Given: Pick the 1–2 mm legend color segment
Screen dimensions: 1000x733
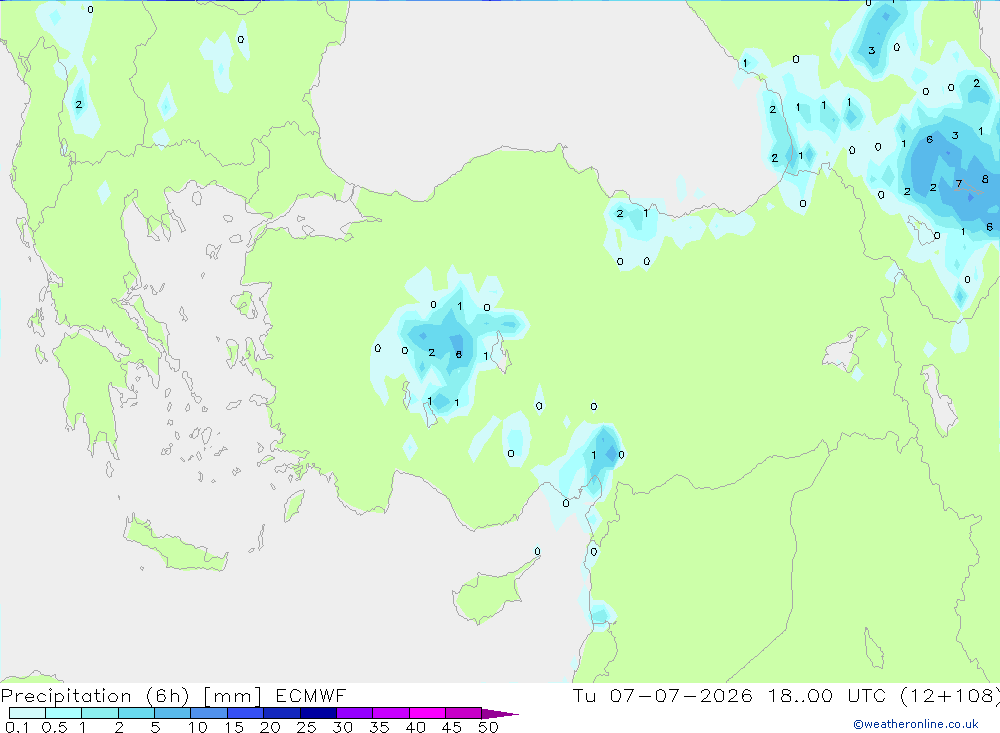Looking at the screenshot, I should (x=100, y=713).
